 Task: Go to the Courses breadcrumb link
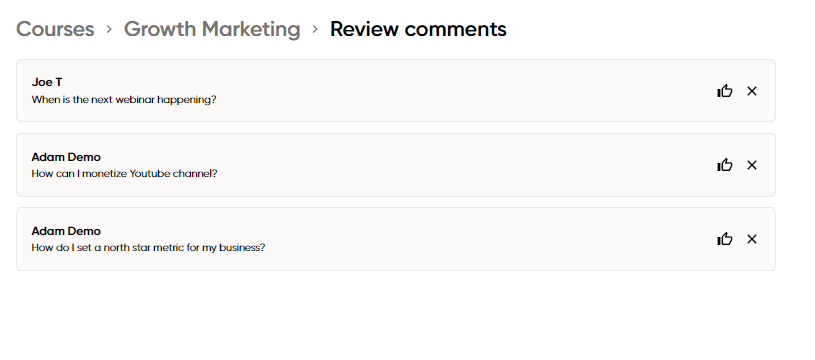click(x=55, y=29)
